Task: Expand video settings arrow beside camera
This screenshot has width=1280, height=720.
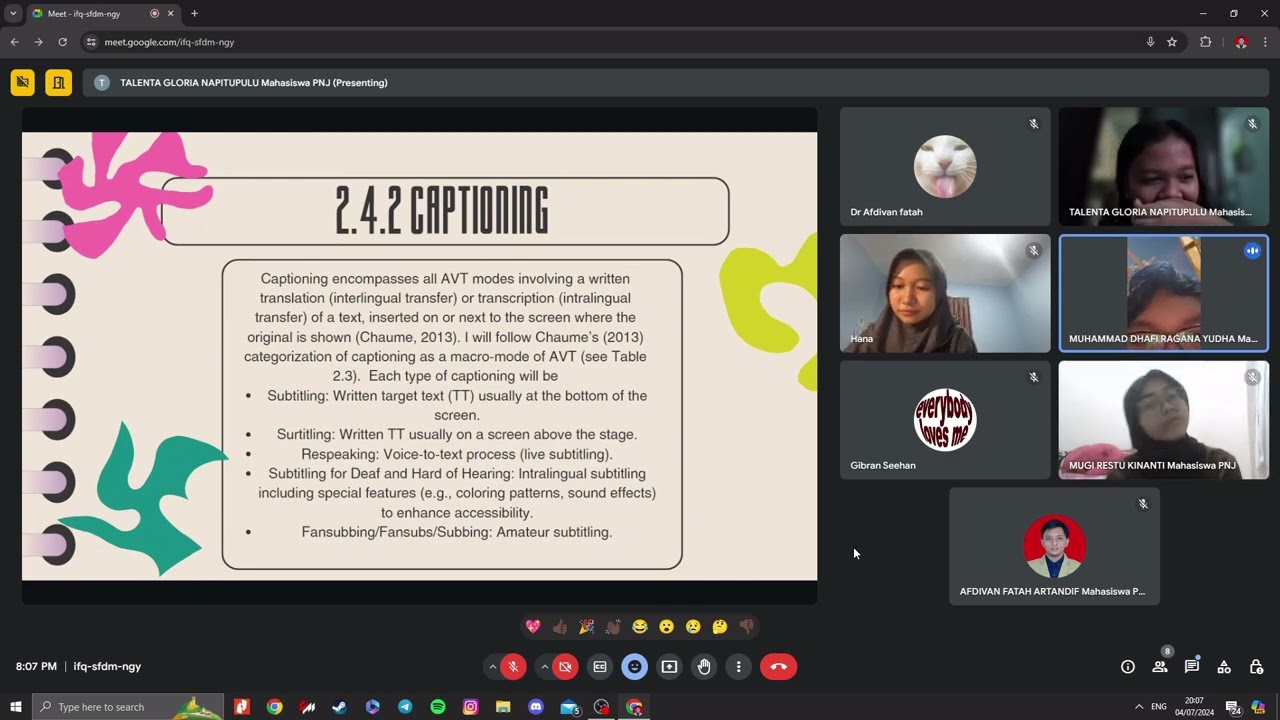Action: pos(544,667)
